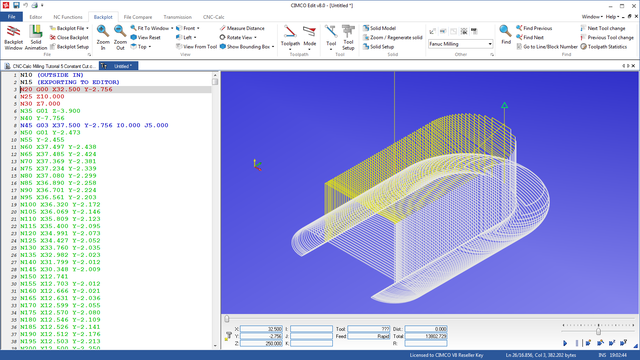The image size is (640, 360).
Task: Expand the Left view dropdown
Action: (195, 38)
